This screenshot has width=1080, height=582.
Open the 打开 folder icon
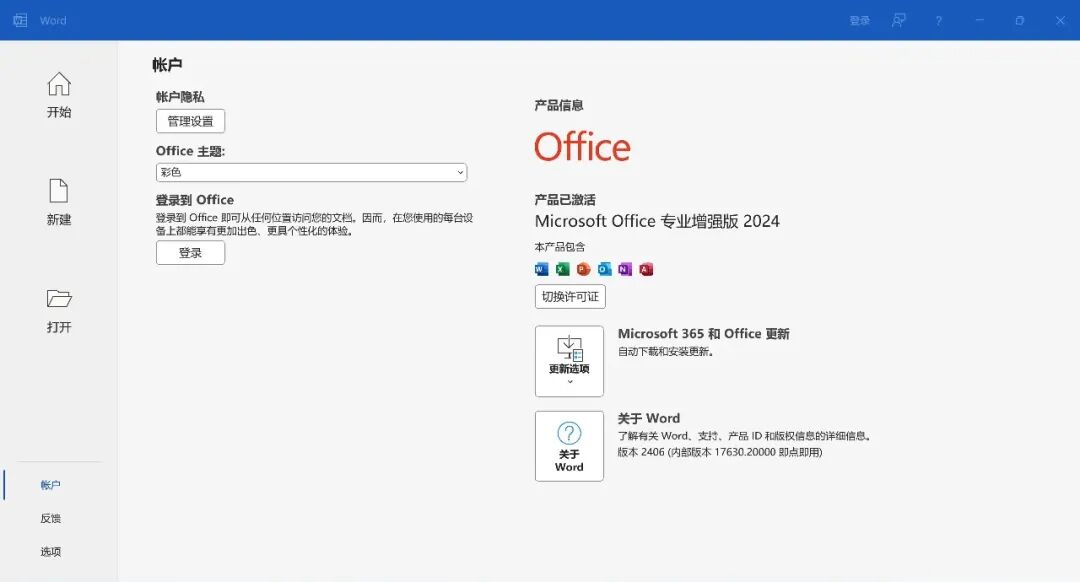point(59,298)
